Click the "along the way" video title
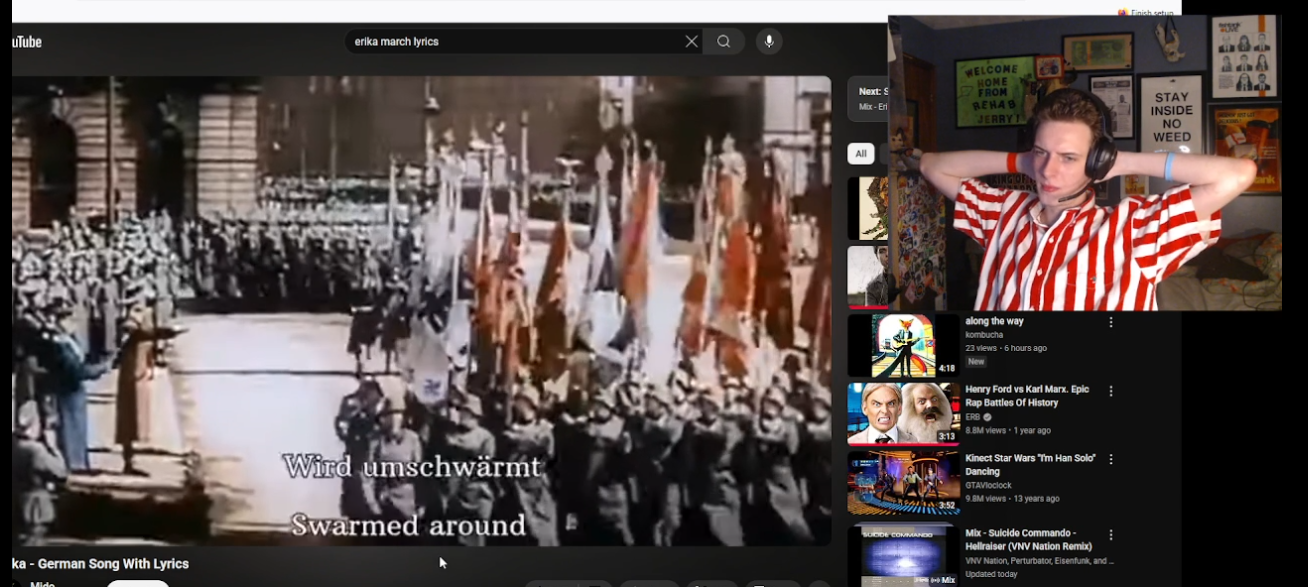The height and width of the screenshot is (587, 1308). click(994, 321)
